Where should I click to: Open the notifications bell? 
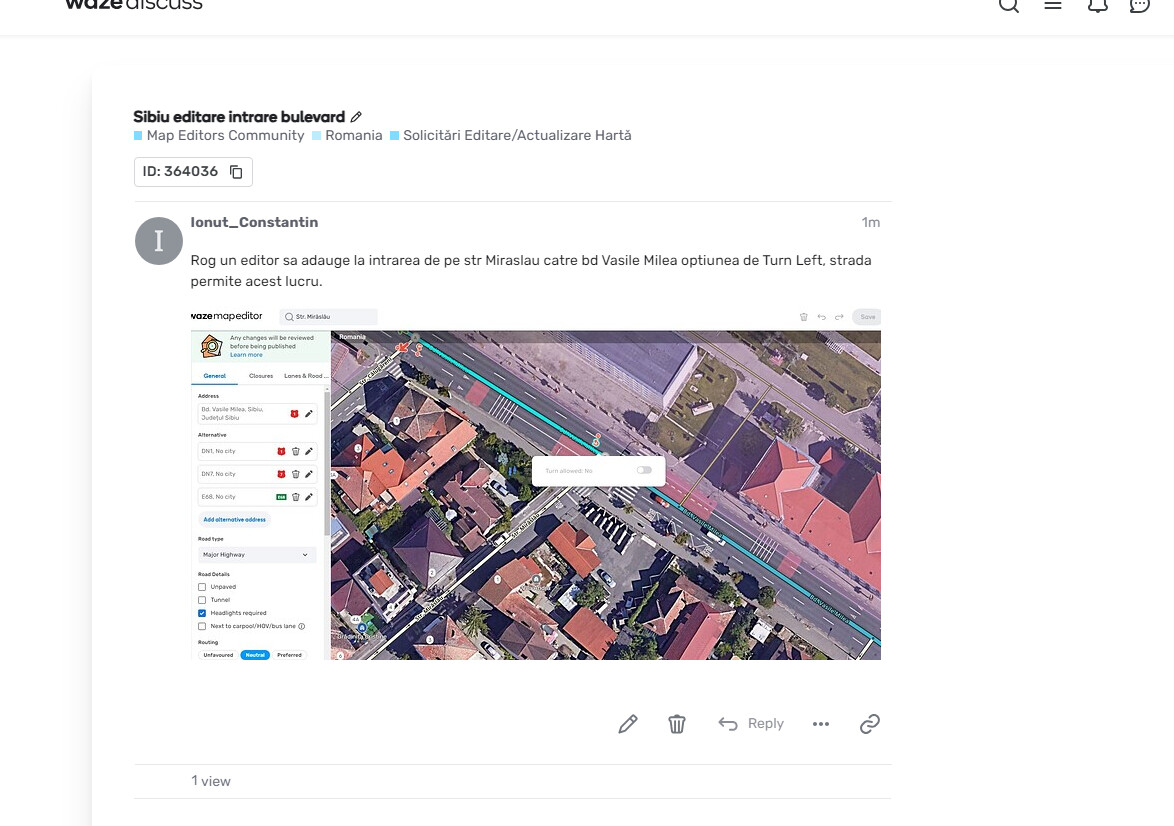(x=1097, y=5)
